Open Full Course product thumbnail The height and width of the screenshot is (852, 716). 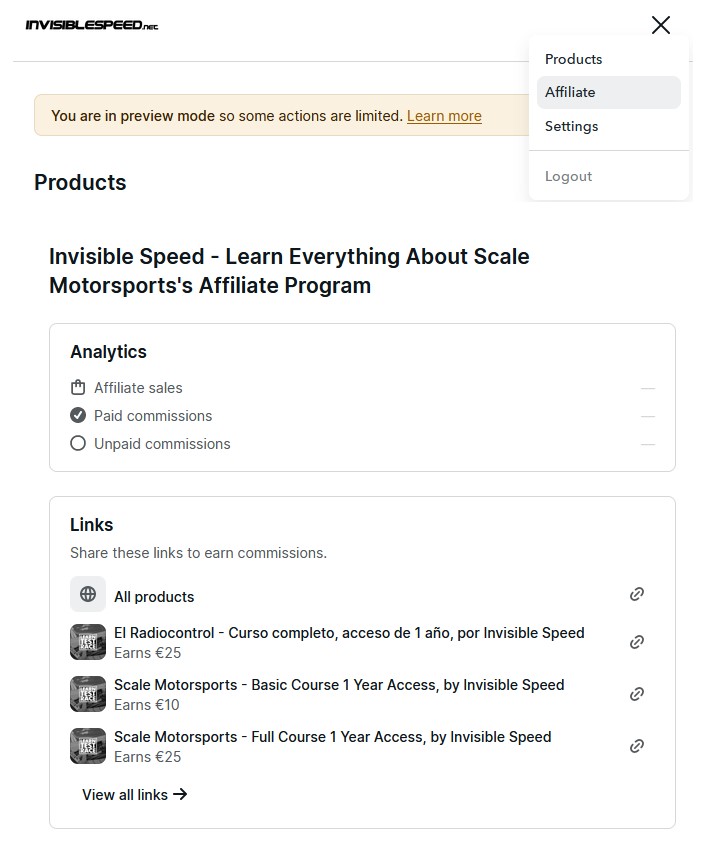tap(88, 746)
